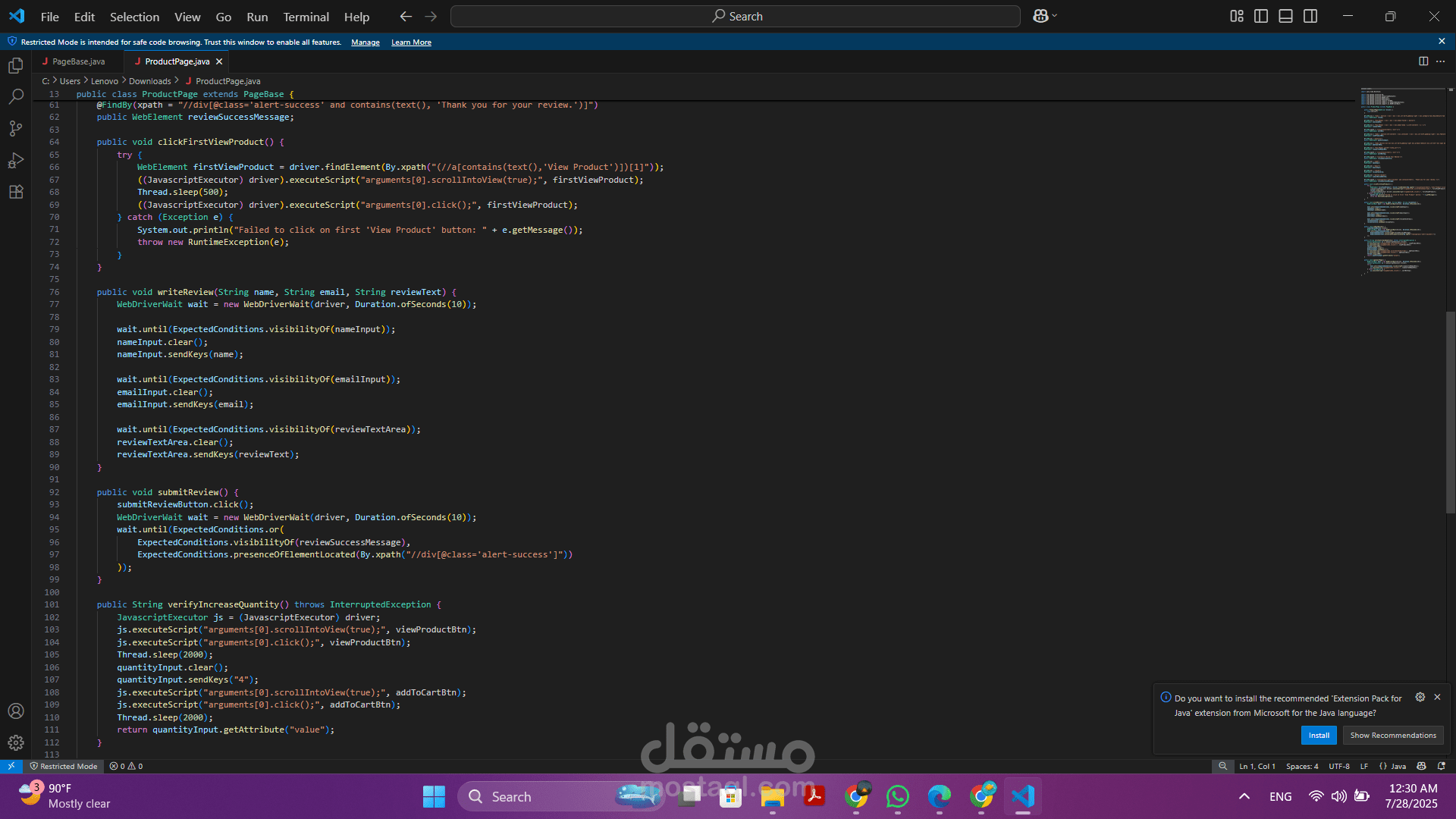Open the Explorer view in activity bar
Screen dimensions: 1456x819
[16, 66]
